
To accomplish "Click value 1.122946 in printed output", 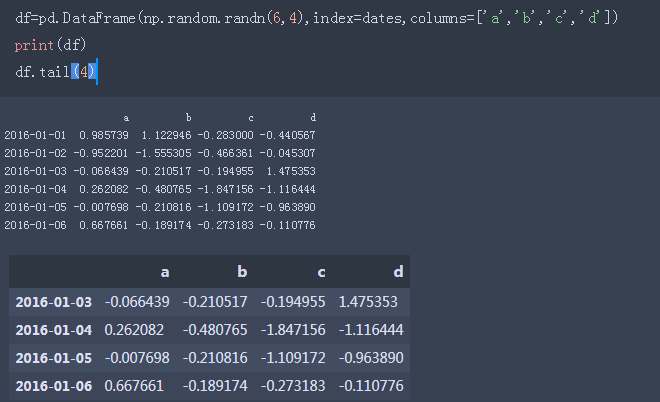I will pyautogui.click(x=166, y=135).
